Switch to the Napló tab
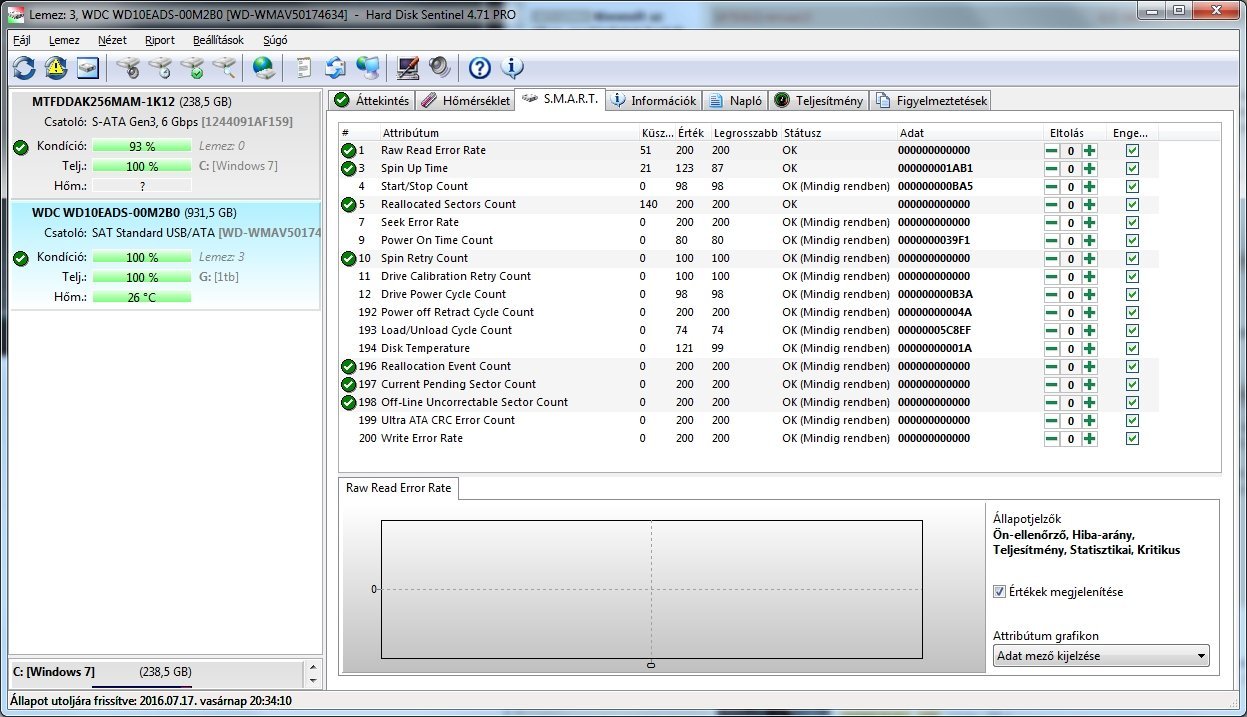The width and height of the screenshot is (1247, 717). 735,100
